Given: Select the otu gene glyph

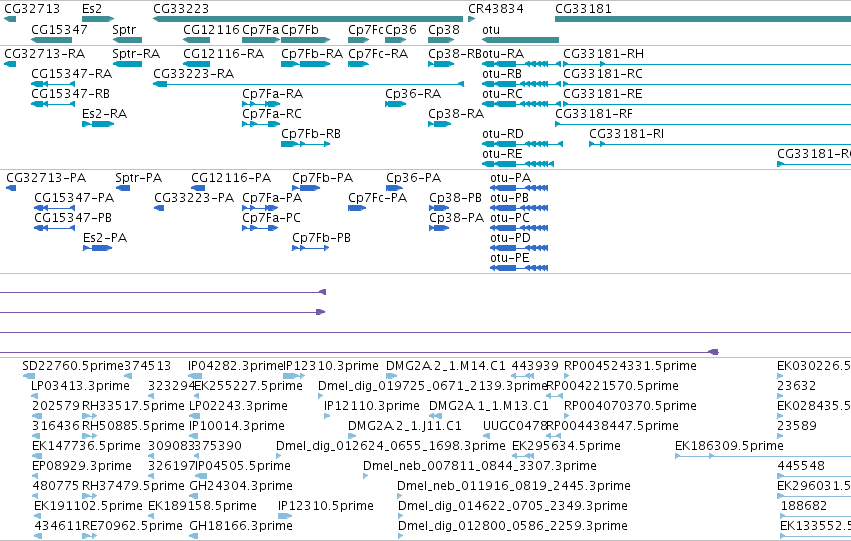Looking at the screenshot, I should coord(520,40).
